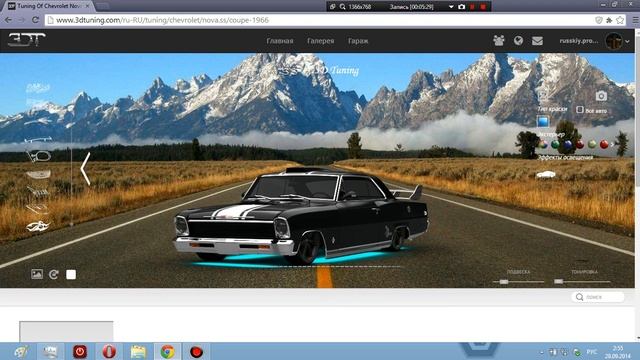Image resolution: width=640 pixels, height=360 pixels.
Task: Toggle the Все авто checkbox
Action: coord(580,110)
